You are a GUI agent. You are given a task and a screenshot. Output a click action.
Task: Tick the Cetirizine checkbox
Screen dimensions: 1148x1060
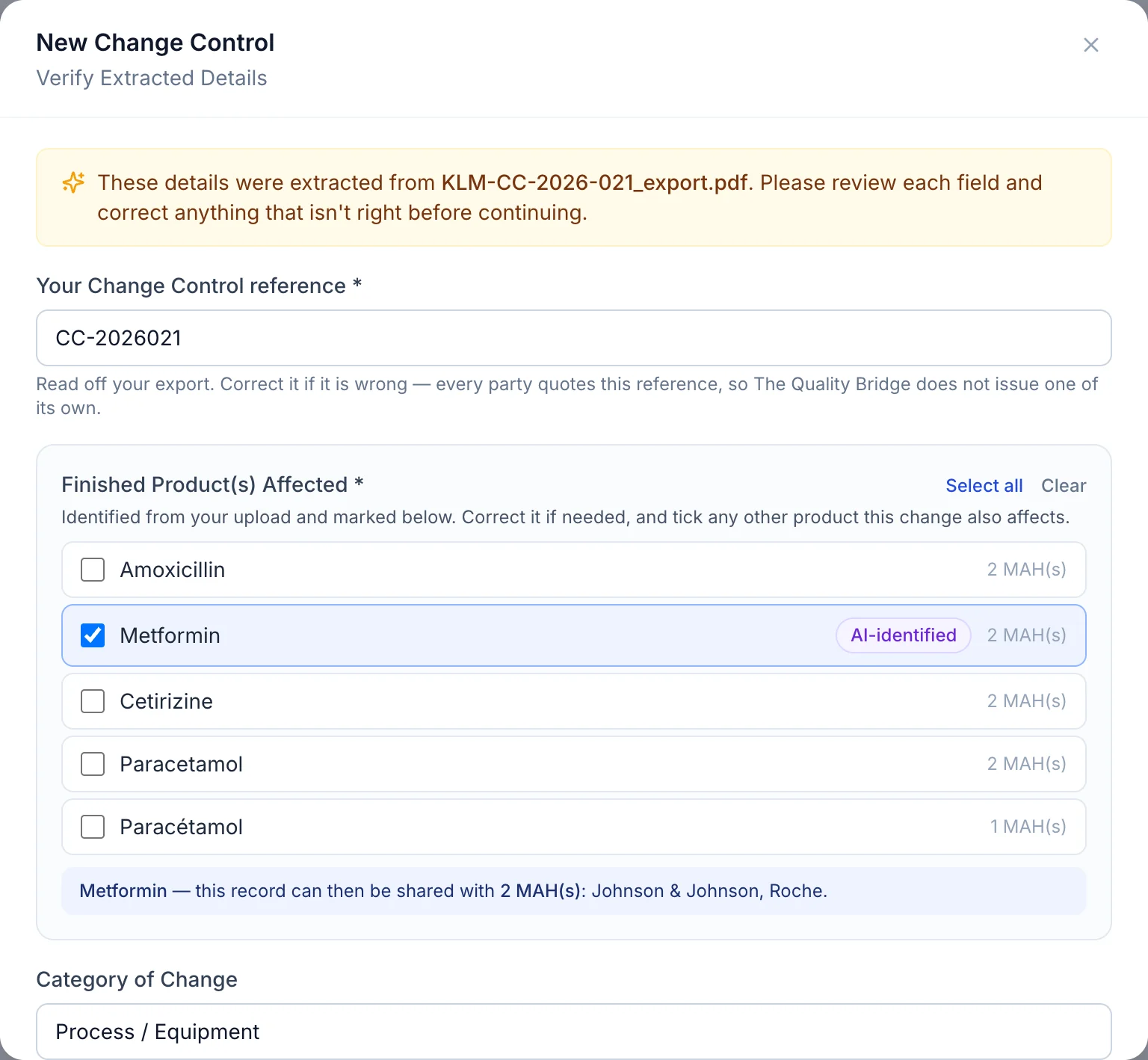tap(93, 701)
